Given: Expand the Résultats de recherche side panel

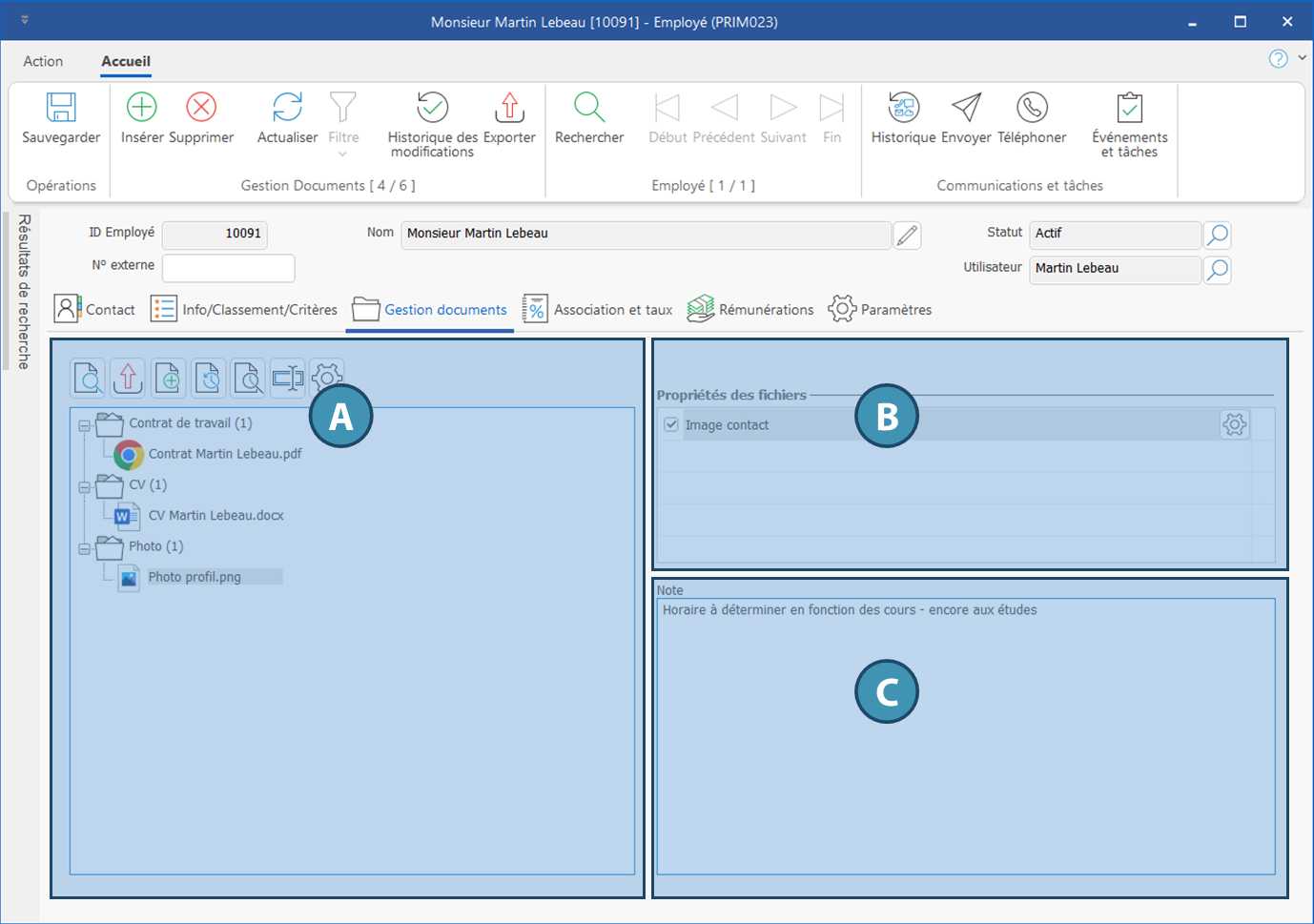Looking at the screenshot, I should tap(24, 291).
